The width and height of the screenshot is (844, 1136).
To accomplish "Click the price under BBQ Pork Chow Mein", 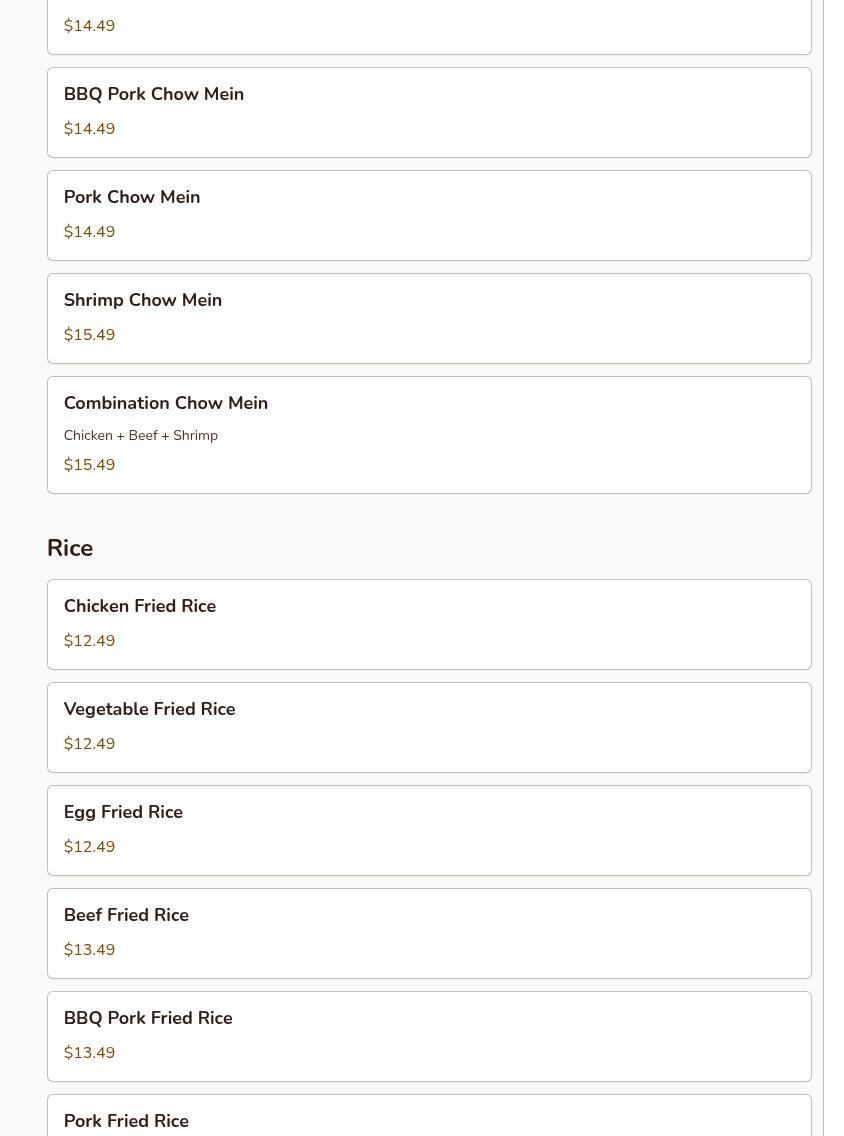I will tap(89, 129).
